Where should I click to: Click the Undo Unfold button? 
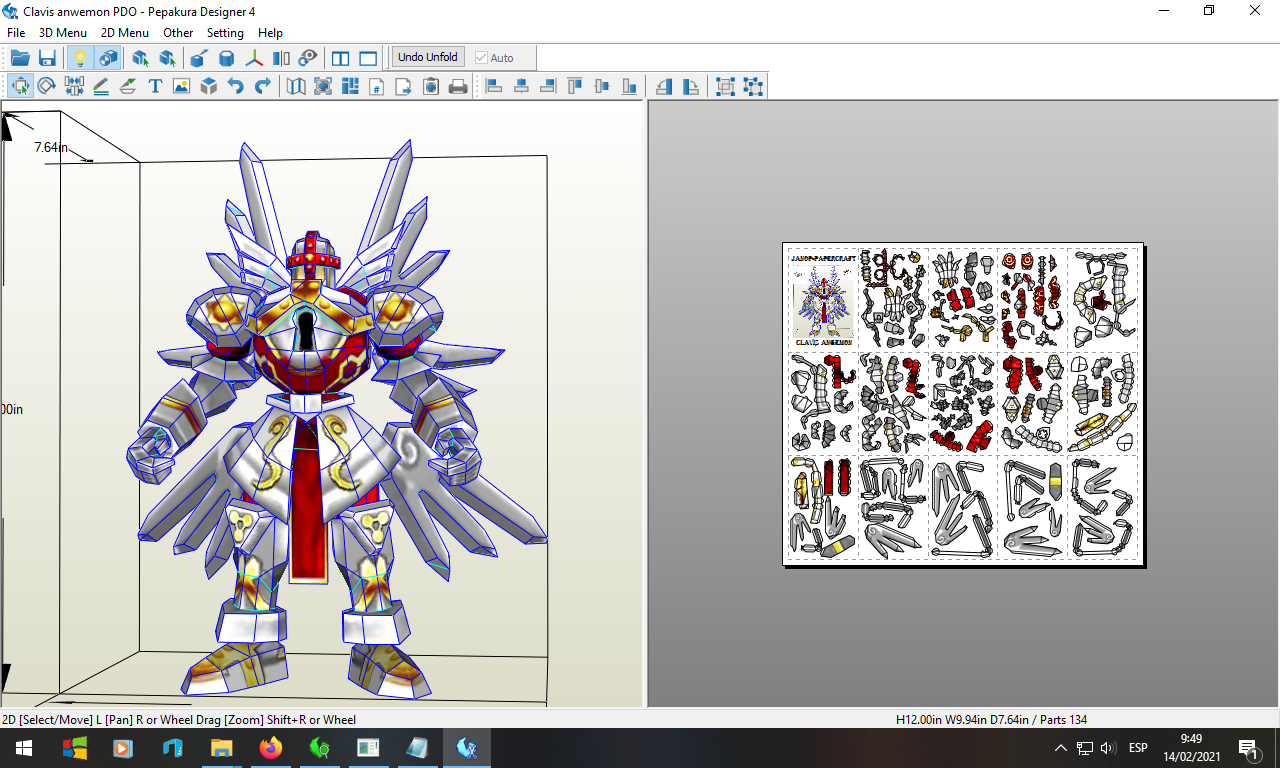(x=428, y=57)
